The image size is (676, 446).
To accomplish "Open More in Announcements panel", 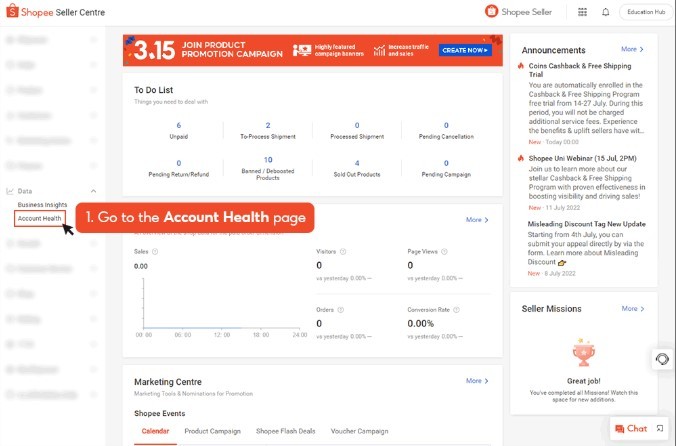I will [632, 49].
